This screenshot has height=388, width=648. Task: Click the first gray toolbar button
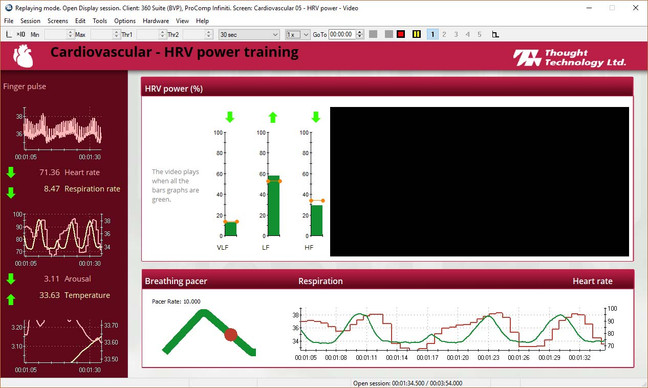373,34
